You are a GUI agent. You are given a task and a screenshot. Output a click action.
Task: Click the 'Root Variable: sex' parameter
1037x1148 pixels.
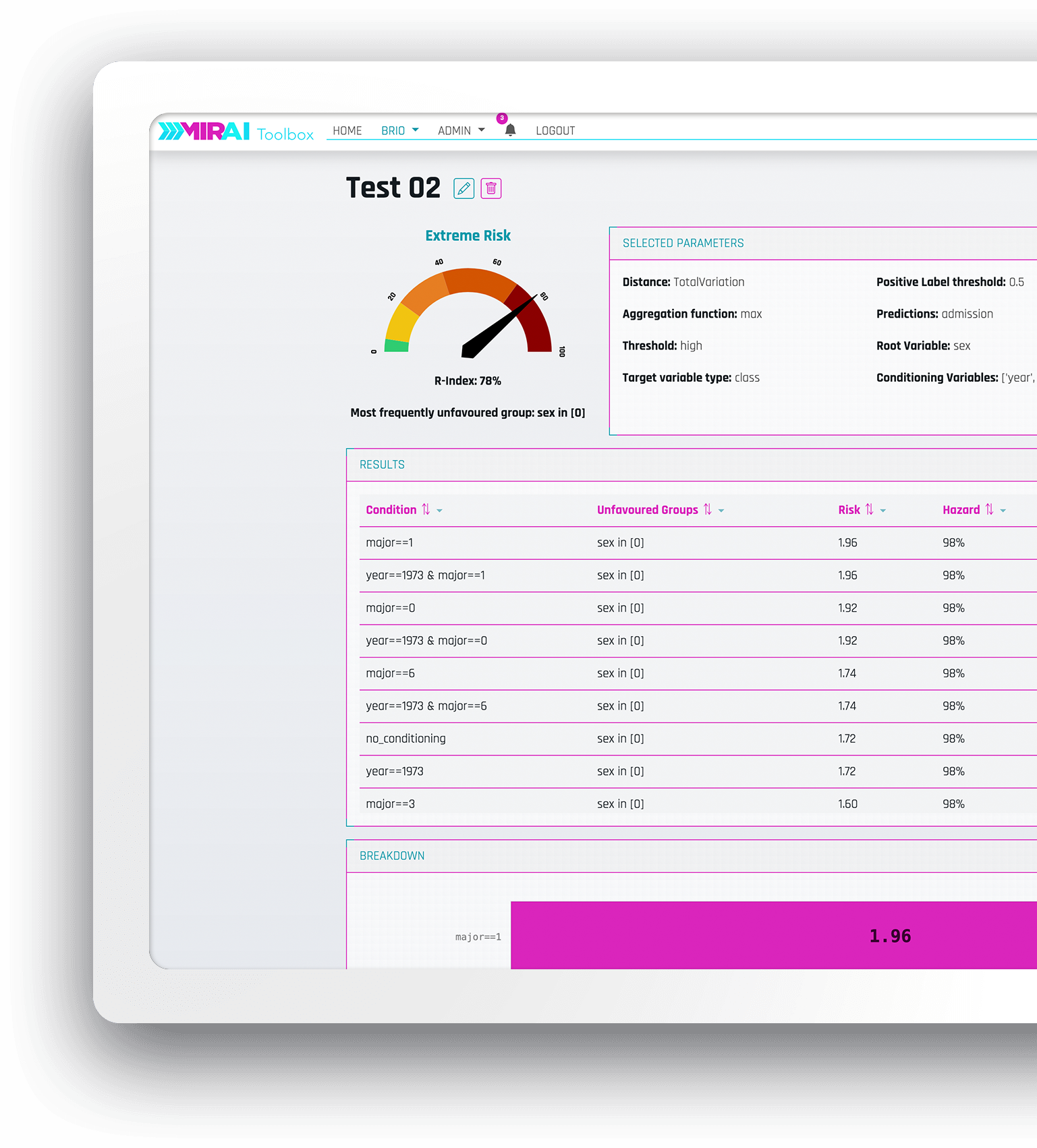point(923,345)
